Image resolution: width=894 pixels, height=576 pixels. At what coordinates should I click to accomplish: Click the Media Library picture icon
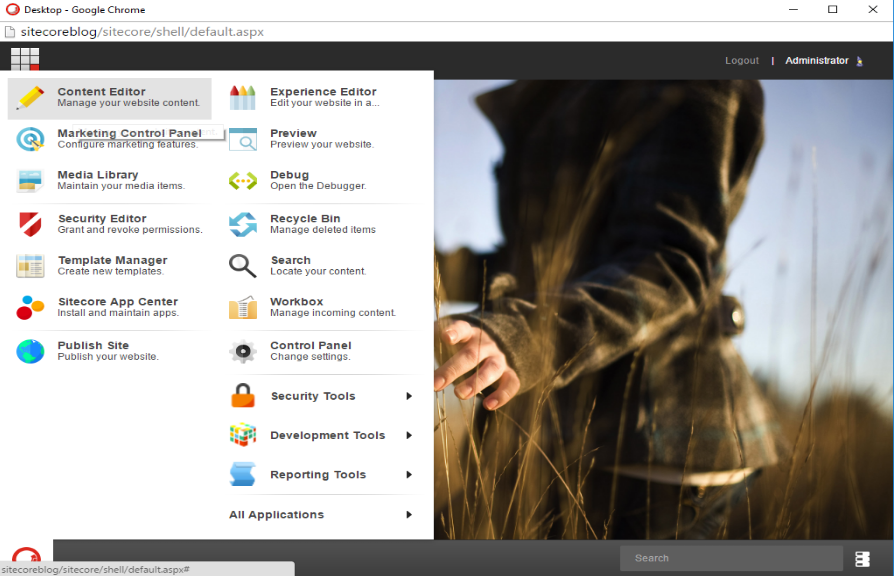point(30,181)
